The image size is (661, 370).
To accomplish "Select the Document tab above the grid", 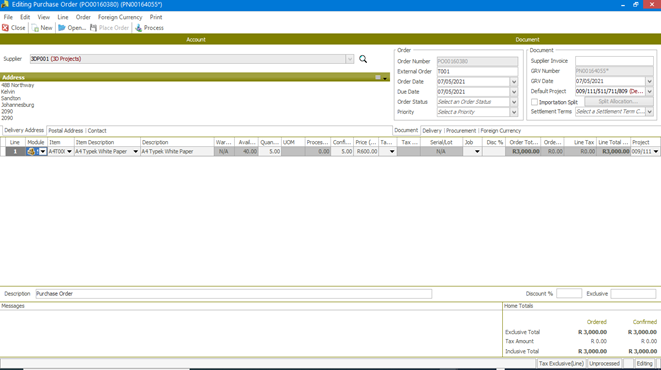I will [406, 130].
